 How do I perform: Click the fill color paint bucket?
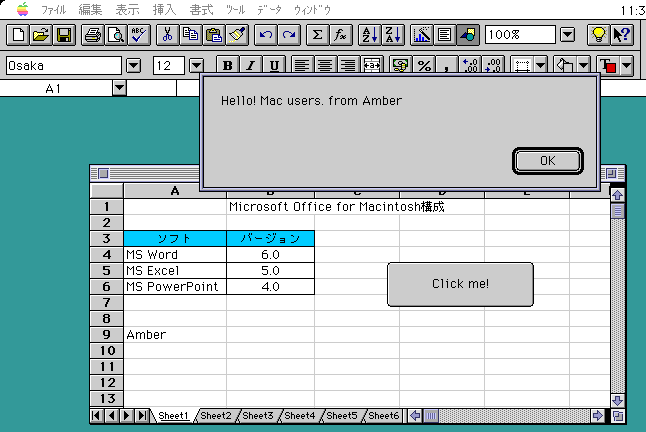point(565,65)
